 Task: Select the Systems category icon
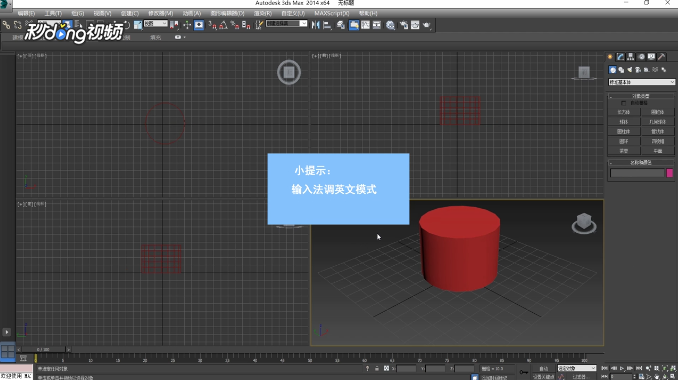point(664,70)
